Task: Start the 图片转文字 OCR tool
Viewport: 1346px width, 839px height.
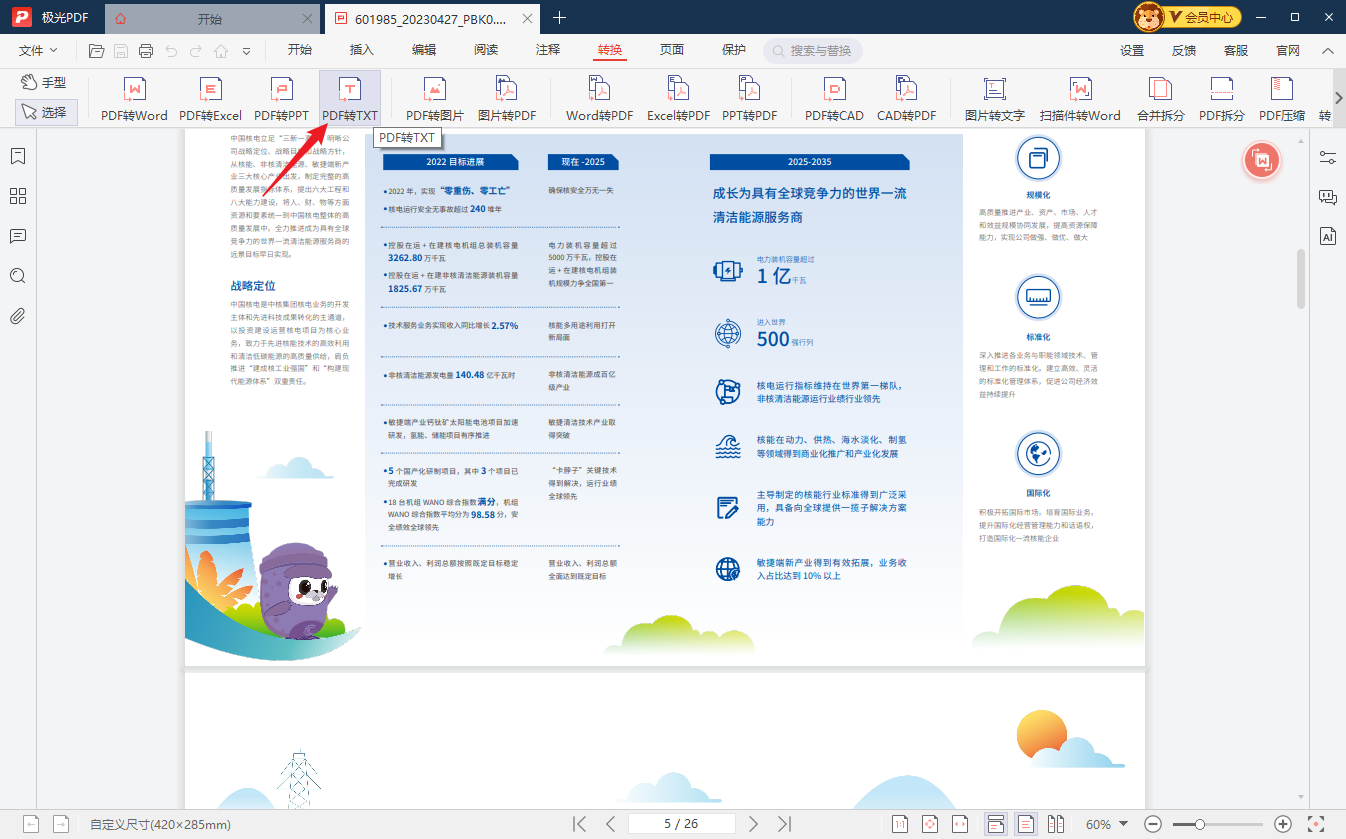Action: [x=993, y=97]
